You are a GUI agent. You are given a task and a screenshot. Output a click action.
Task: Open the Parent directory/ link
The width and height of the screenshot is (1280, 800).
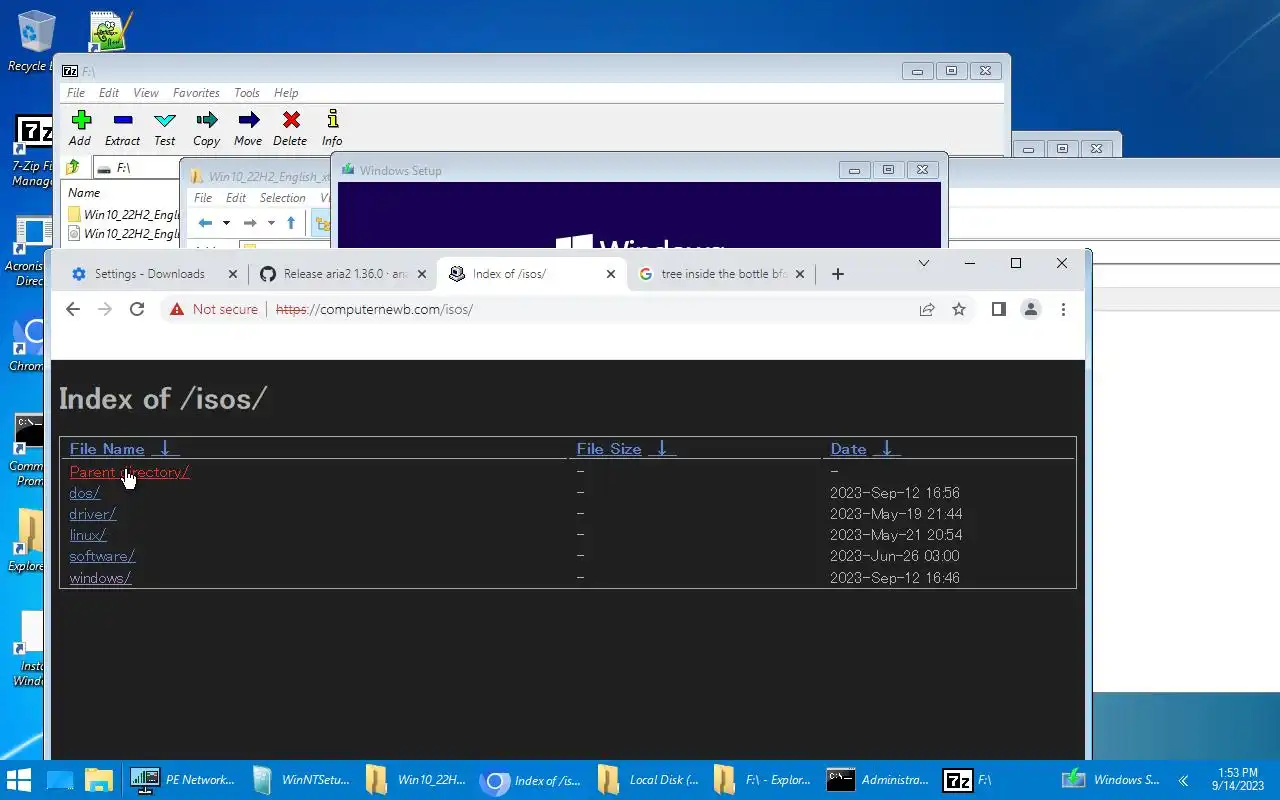[129, 472]
